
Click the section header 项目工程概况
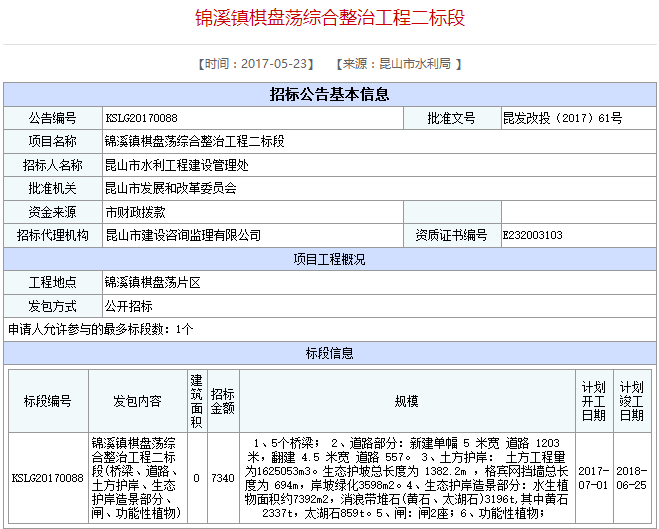click(330, 259)
